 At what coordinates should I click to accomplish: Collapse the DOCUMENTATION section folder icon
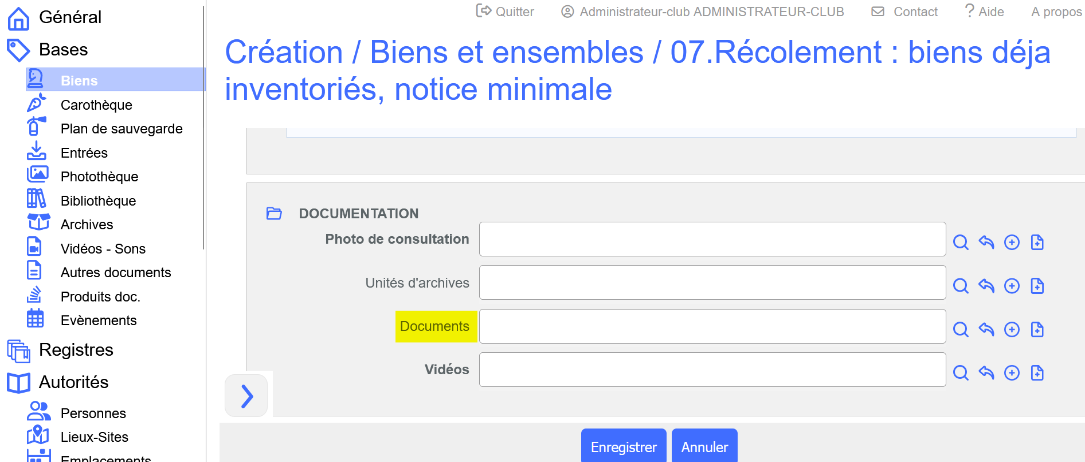pyautogui.click(x=274, y=213)
